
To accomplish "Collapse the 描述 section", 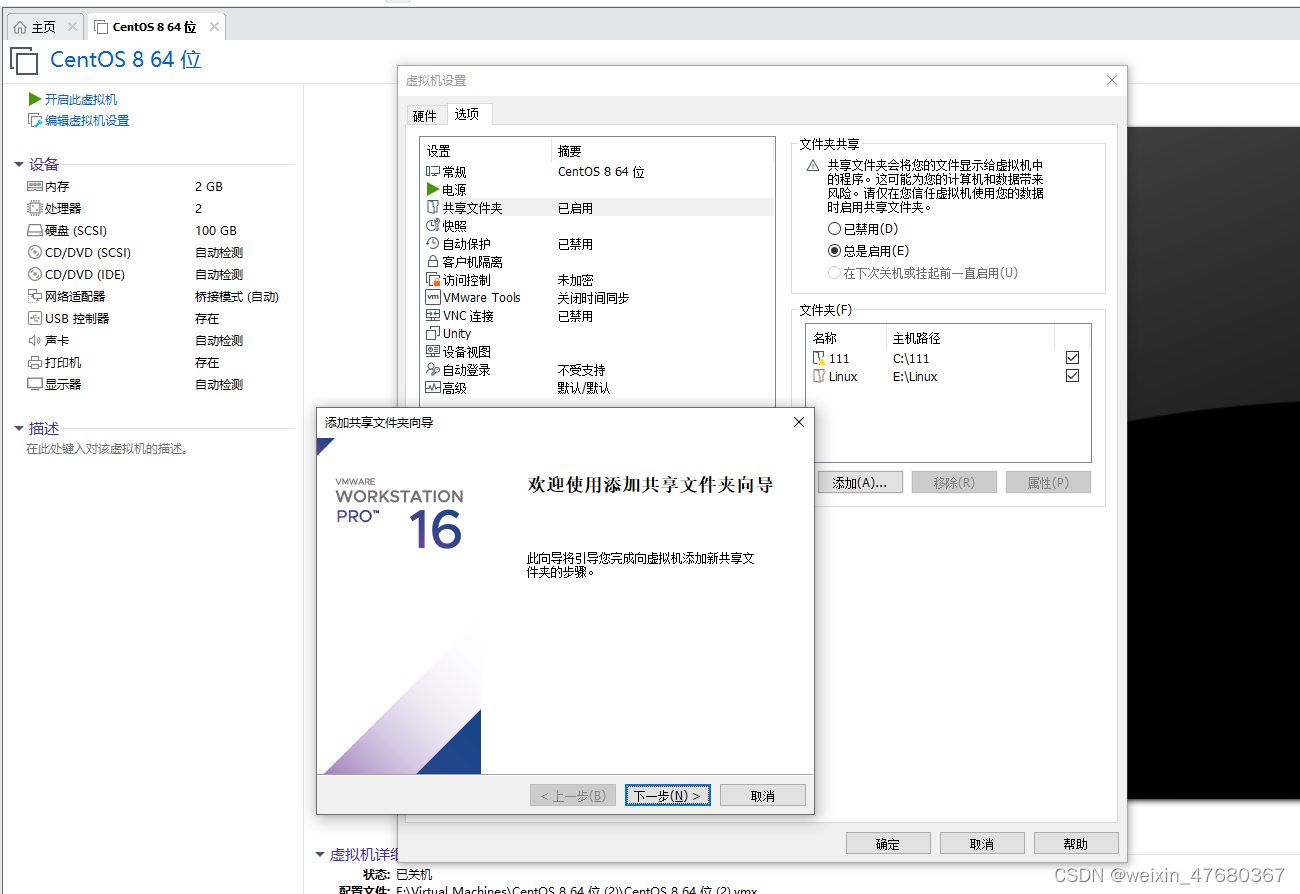I will (19, 429).
